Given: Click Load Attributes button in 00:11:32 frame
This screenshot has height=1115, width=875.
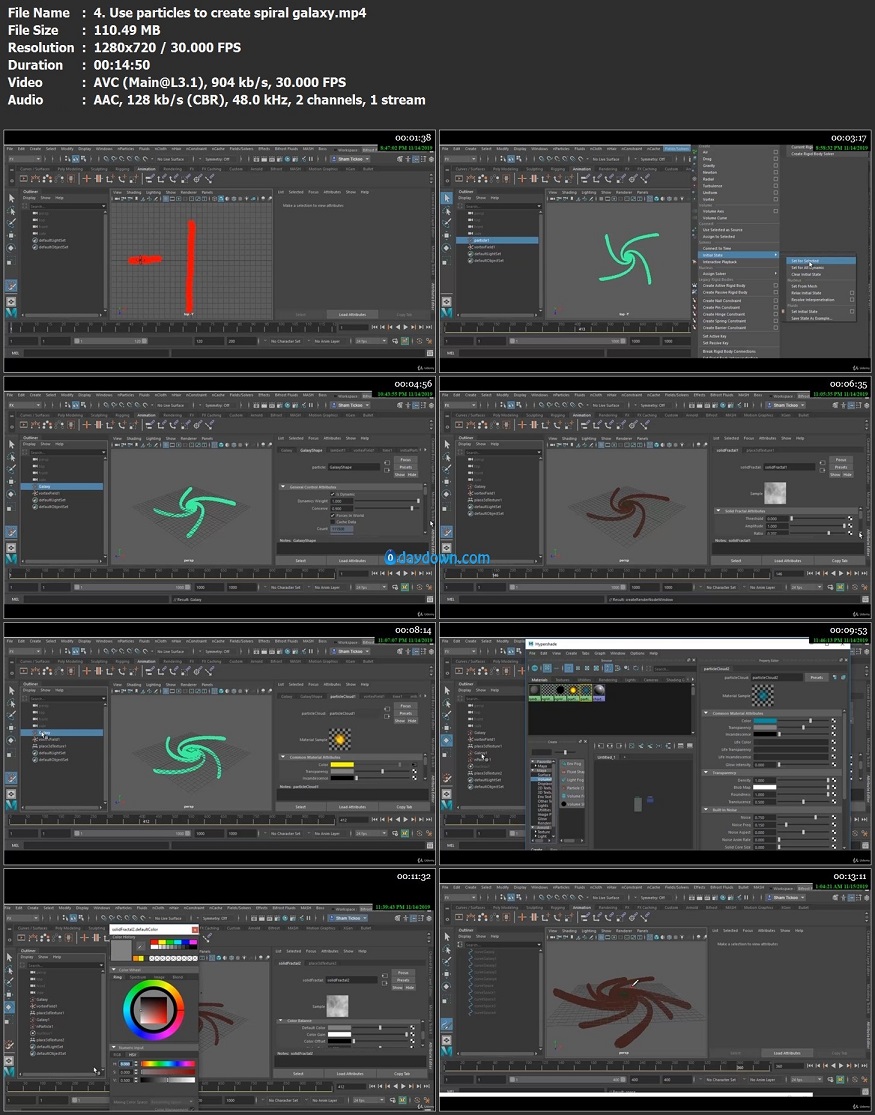Looking at the screenshot, I should coord(350,1074).
